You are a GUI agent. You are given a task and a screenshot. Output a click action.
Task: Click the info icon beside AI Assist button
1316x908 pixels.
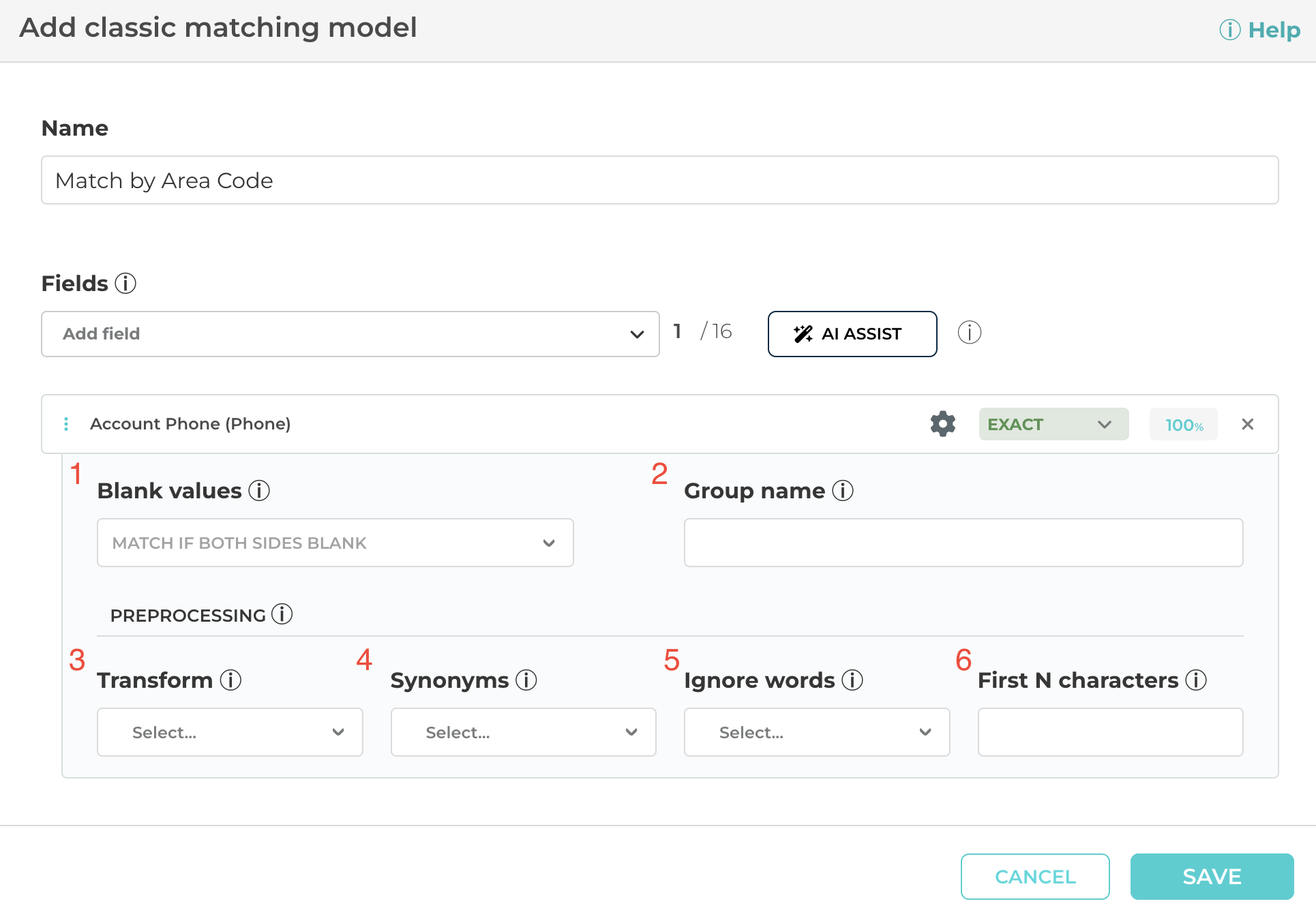point(969,333)
